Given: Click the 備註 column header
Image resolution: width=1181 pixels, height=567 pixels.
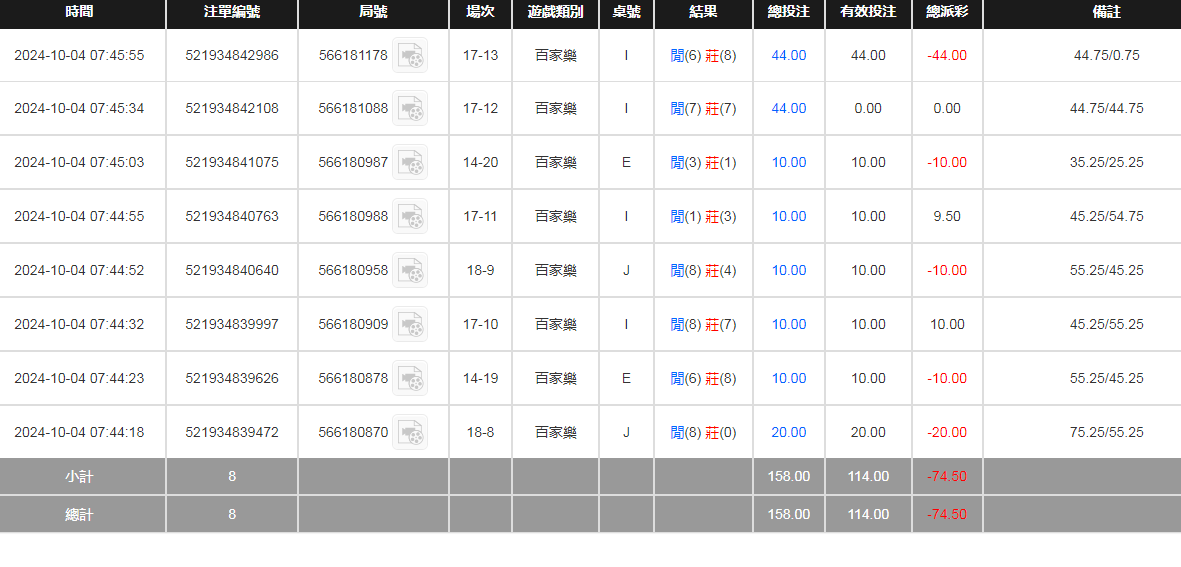Looking at the screenshot, I should 1106,12.
